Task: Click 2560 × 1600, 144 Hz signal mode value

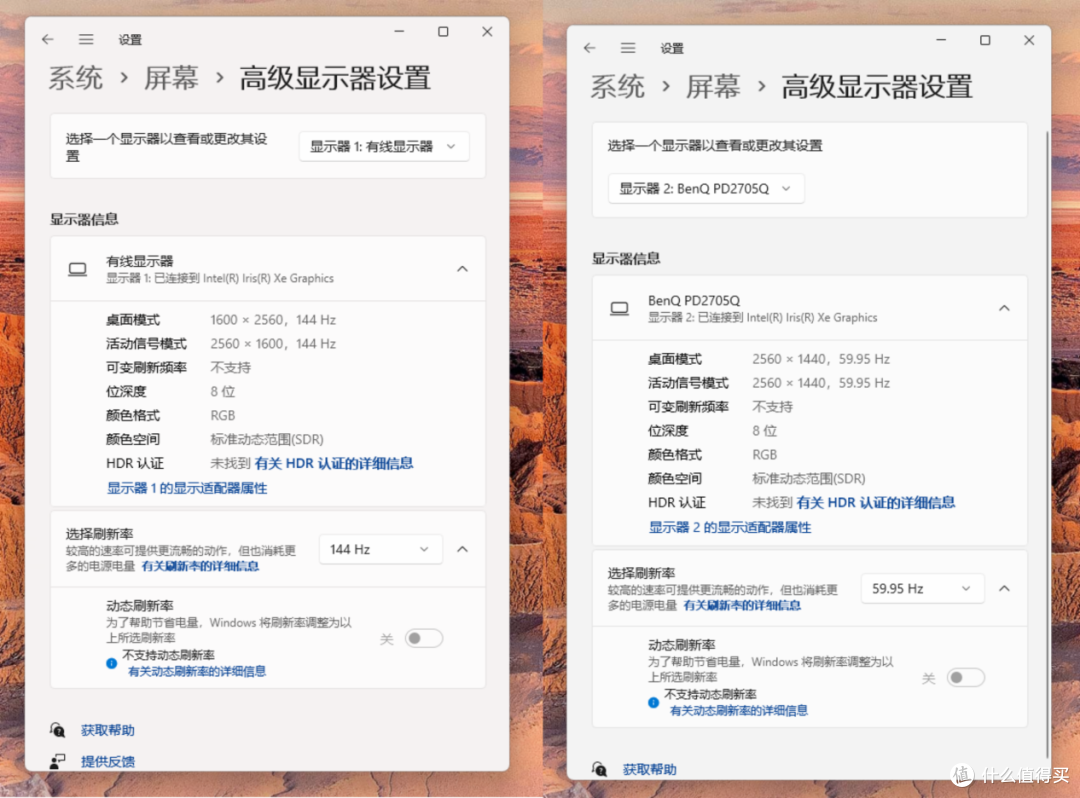Action: pos(273,344)
